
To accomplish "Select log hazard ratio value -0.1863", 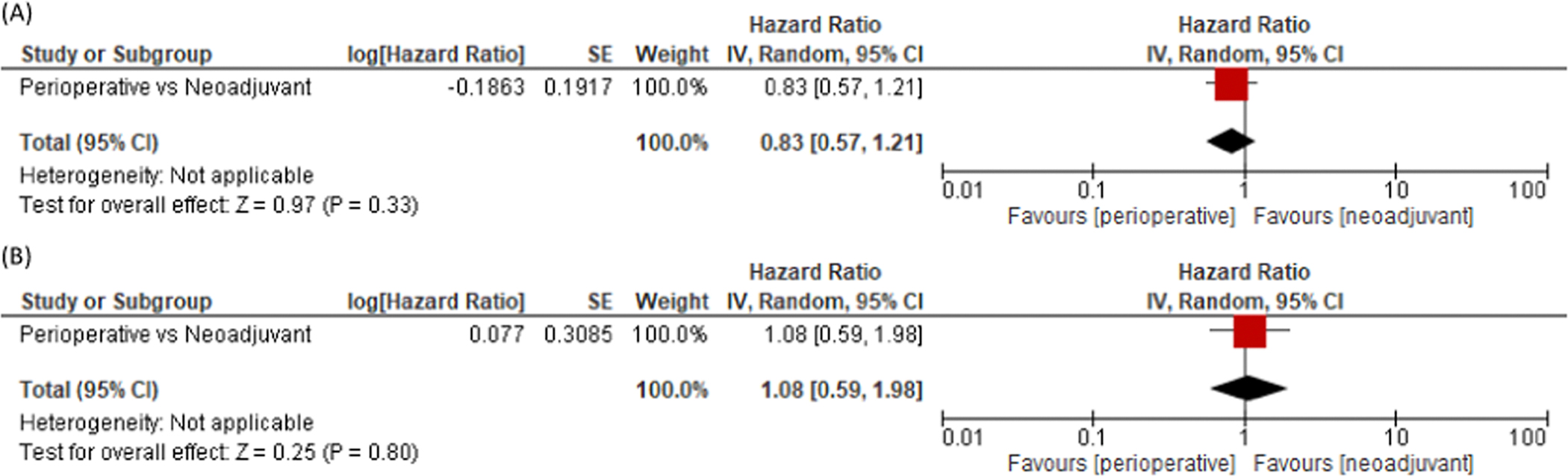I will [486, 87].
